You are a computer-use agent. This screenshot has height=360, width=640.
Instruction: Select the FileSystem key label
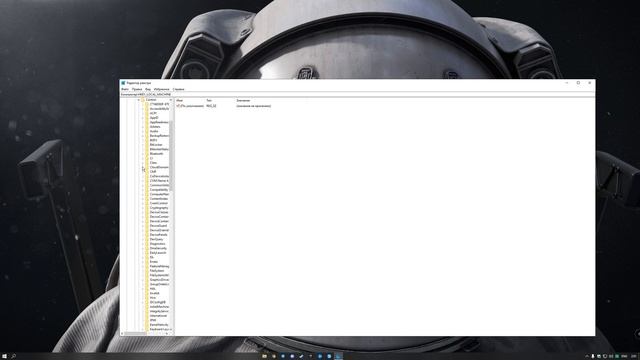(157, 271)
